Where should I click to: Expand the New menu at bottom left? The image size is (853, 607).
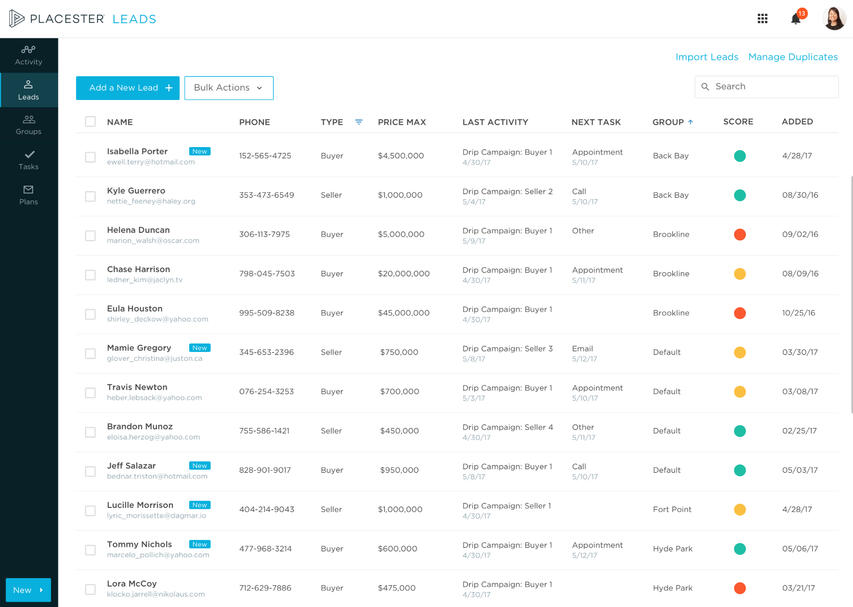(28, 590)
